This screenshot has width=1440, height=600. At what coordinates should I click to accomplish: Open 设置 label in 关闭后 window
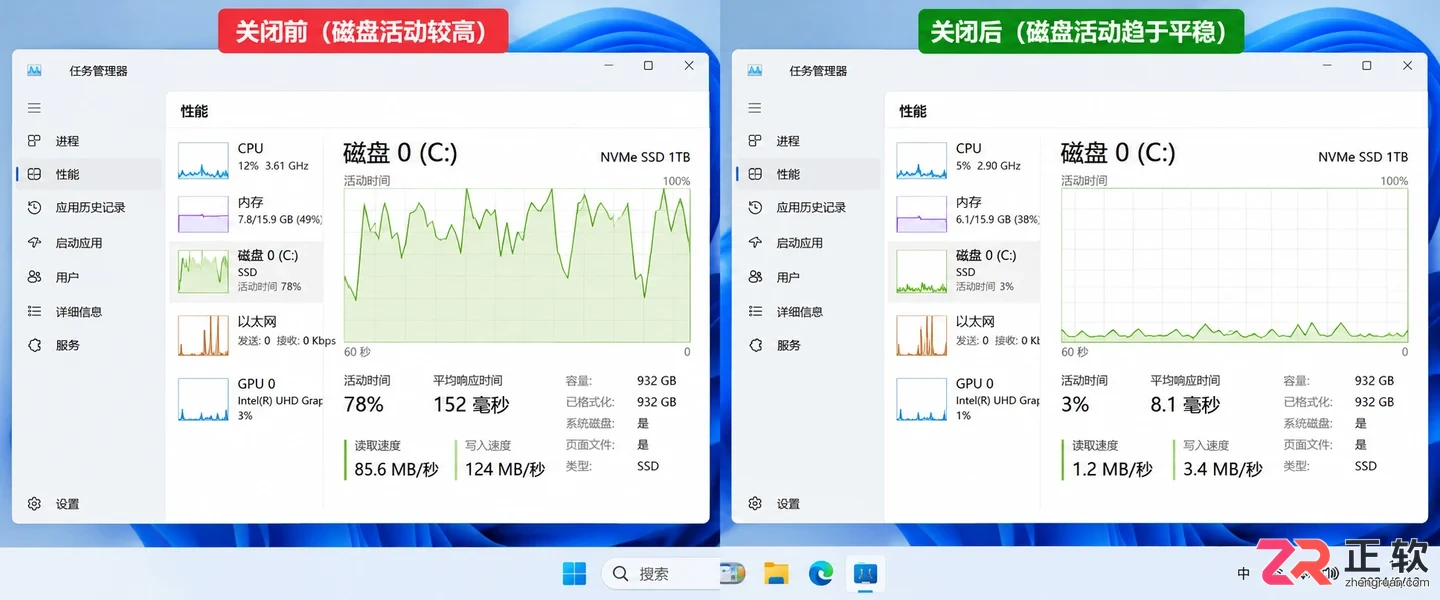[788, 504]
